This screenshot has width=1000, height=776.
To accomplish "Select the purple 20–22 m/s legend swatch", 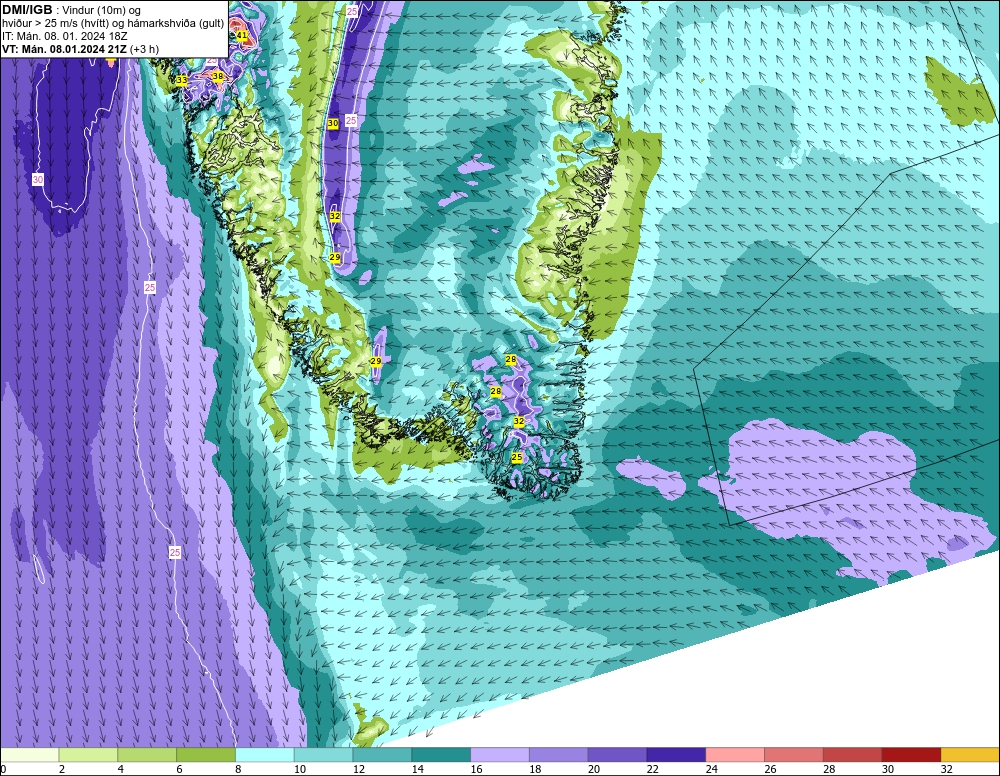I will tap(617, 756).
